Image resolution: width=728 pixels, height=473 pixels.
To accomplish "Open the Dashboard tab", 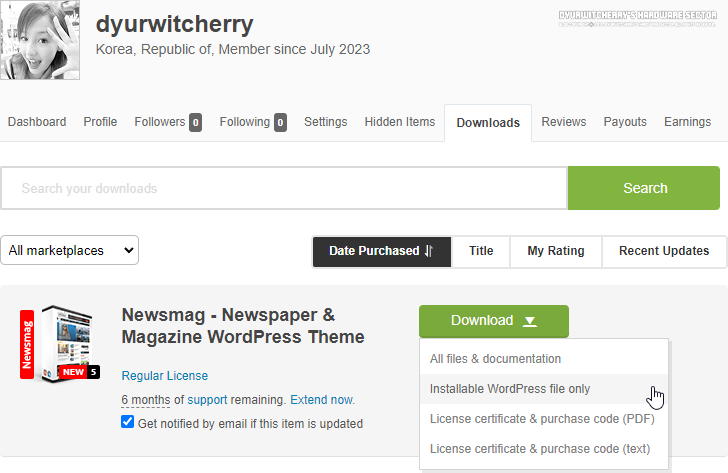I will point(37,122).
